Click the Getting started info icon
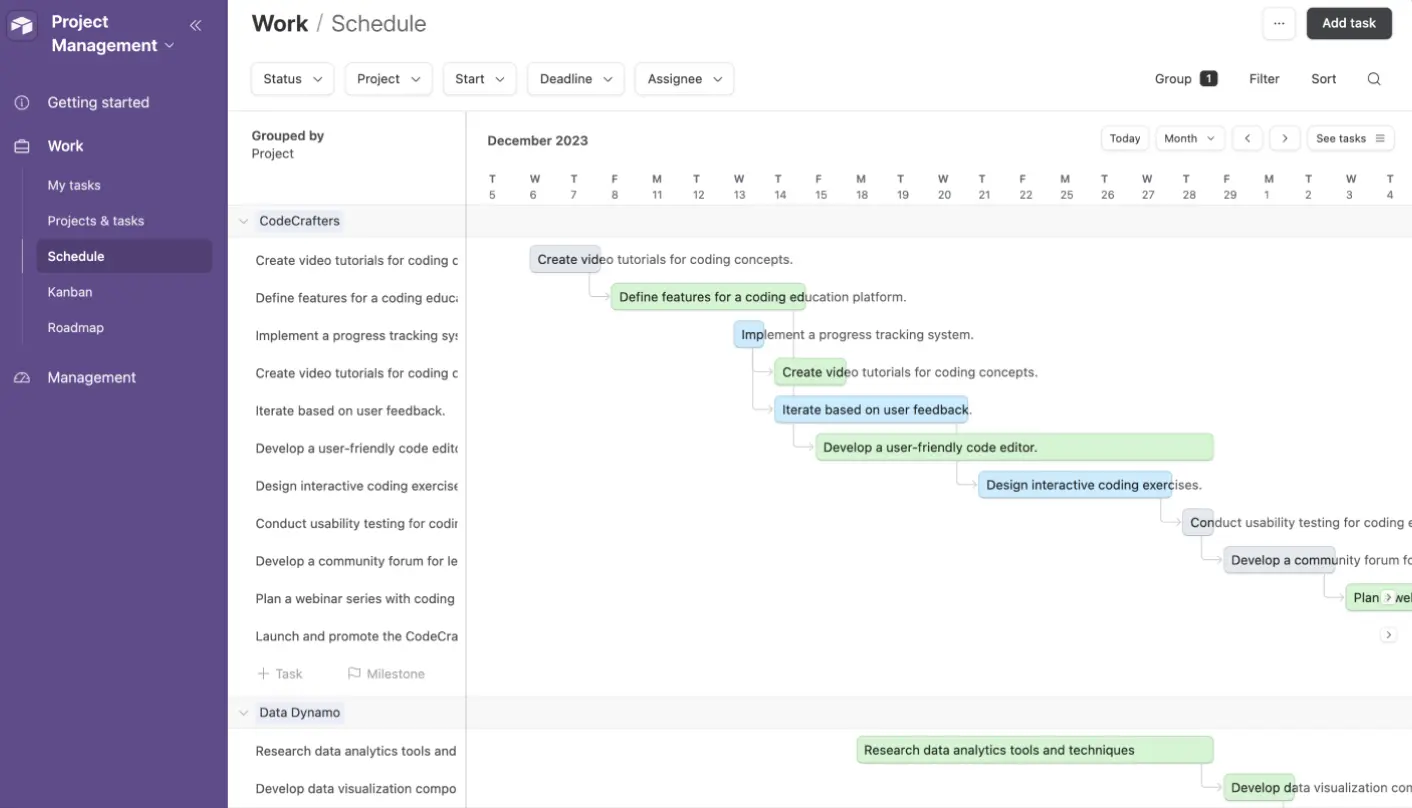Viewport: 1412px width, 808px height. point(22,102)
